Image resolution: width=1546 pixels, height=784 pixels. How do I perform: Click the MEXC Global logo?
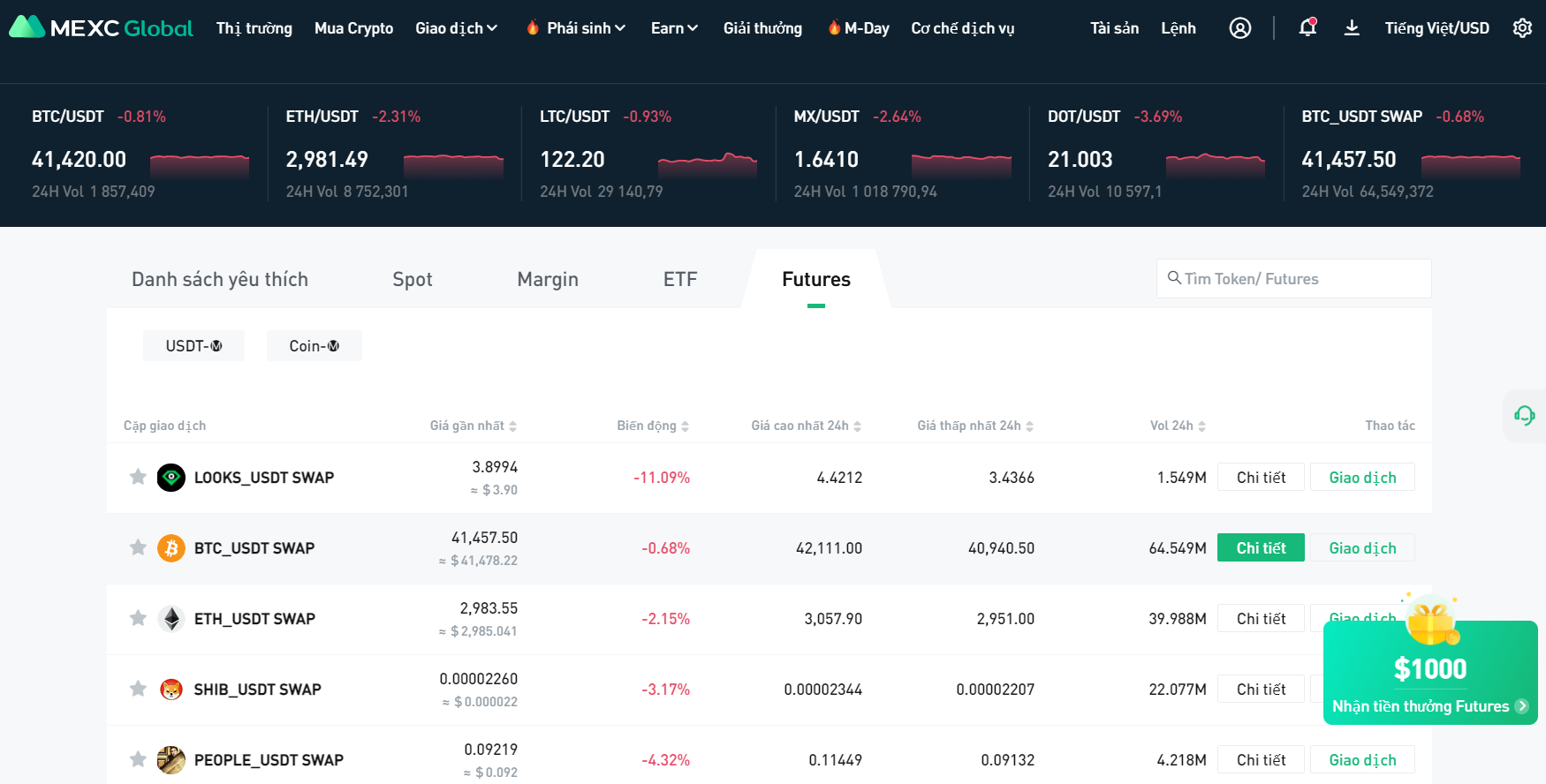tap(101, 27)
